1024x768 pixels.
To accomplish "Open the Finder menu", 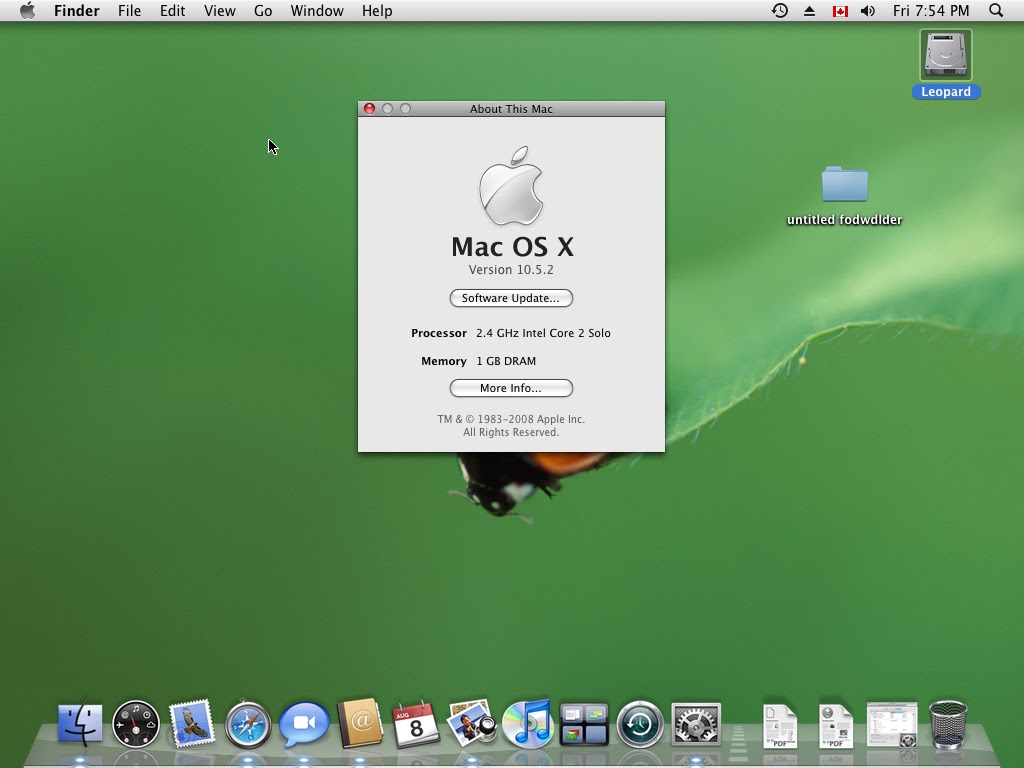I will (x=76, y=10).
